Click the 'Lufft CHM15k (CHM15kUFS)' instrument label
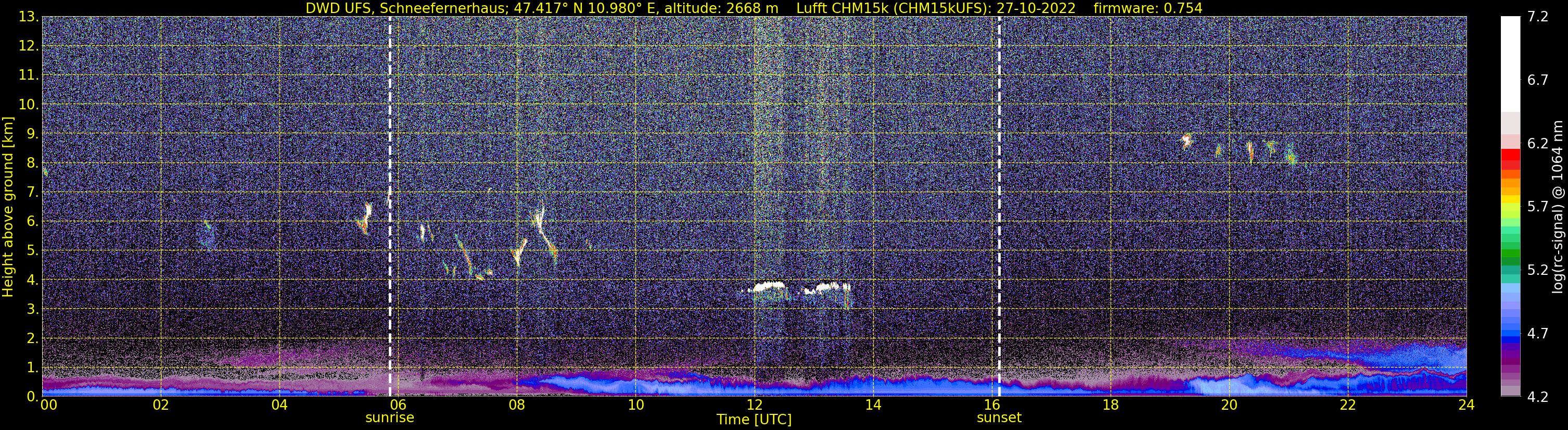The image size is (1568, 430). (893, 8)
